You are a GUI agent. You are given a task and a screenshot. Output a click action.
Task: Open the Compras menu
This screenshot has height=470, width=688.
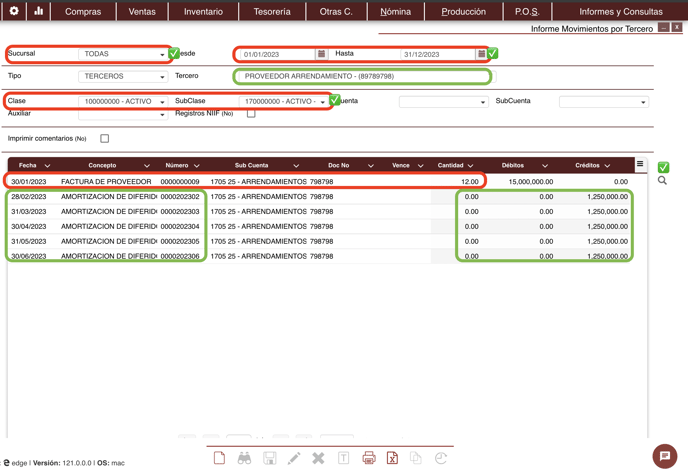(83, 12)
